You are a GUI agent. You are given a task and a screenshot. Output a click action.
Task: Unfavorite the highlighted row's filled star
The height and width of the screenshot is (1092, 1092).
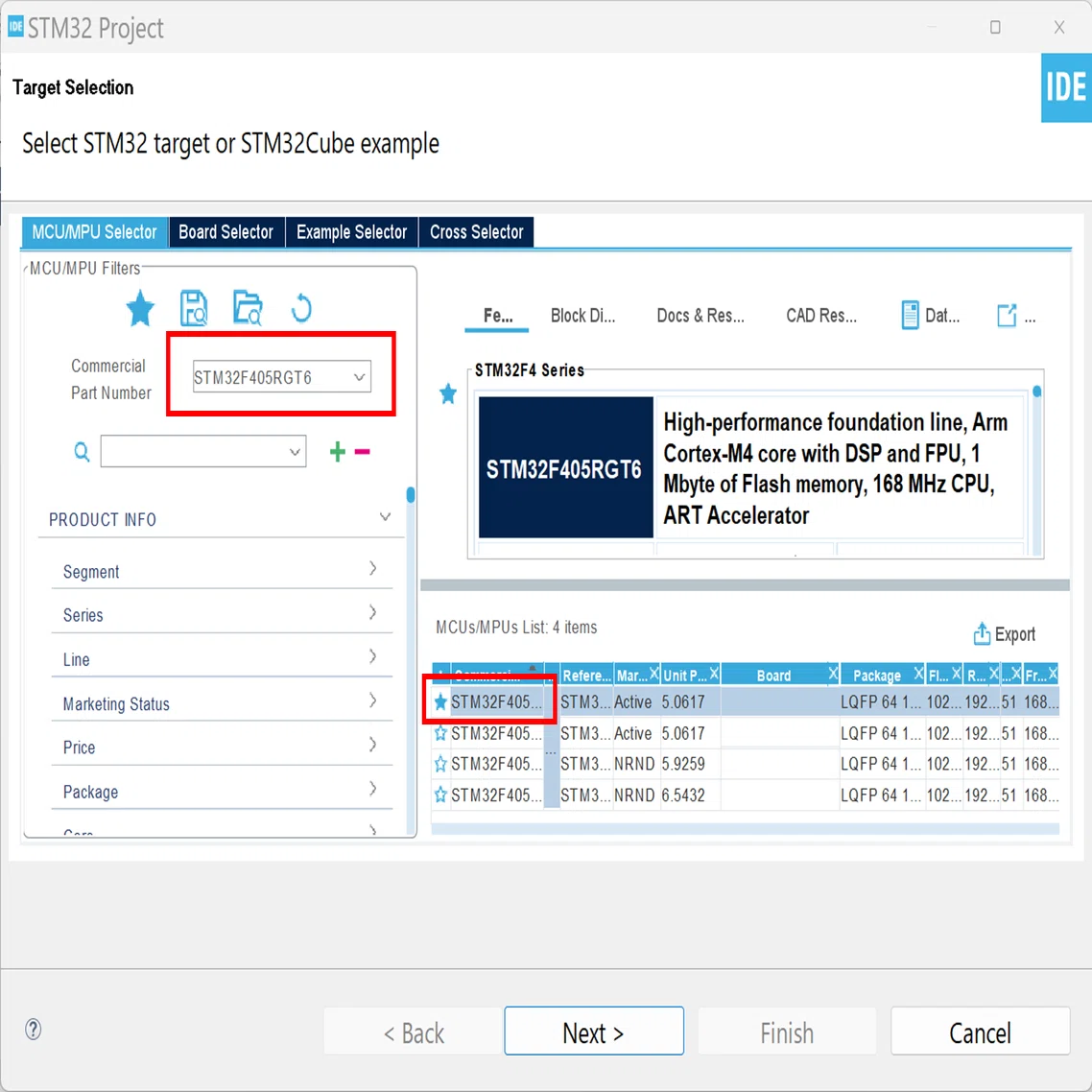point(440,702)
